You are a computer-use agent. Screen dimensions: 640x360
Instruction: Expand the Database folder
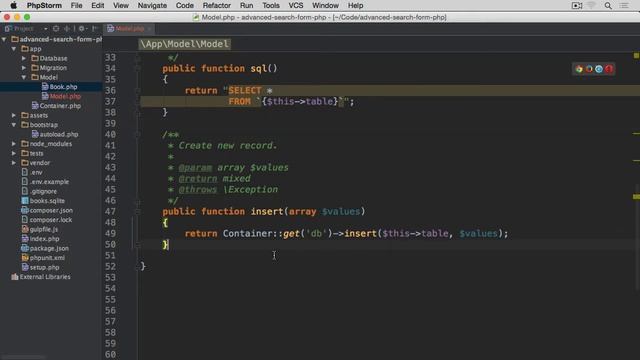pos(24,58)
